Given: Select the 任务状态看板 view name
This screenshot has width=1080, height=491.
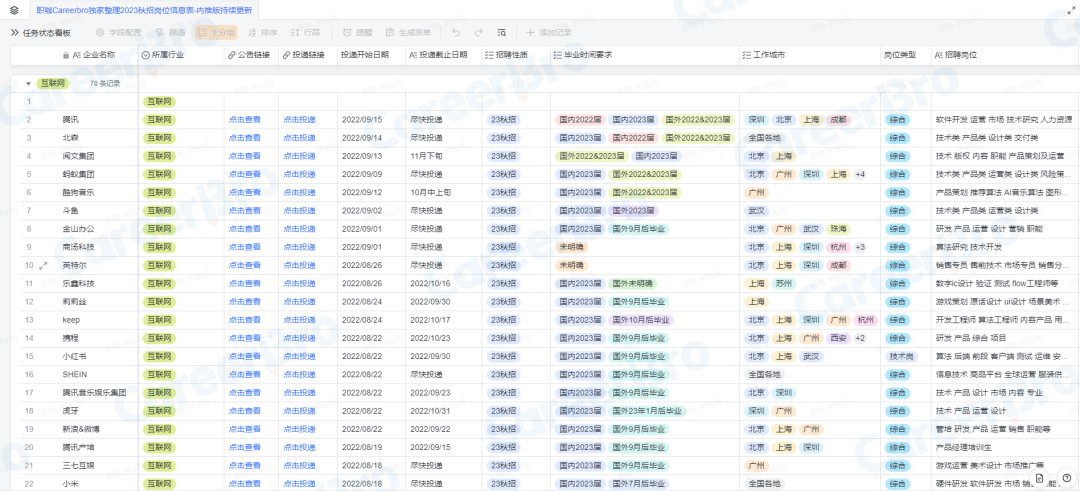Looking at the screenshot, I should pyautogui.click(x=46, y=32).
